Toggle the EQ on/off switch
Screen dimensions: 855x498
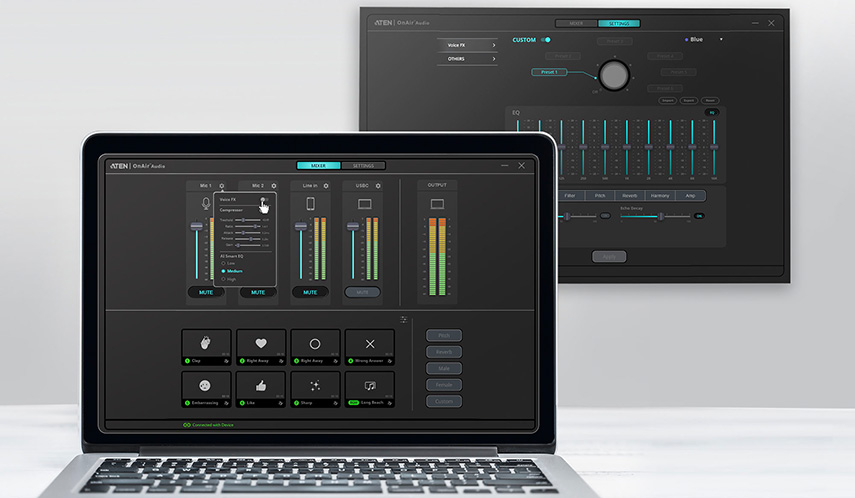[x=712, y=112]
